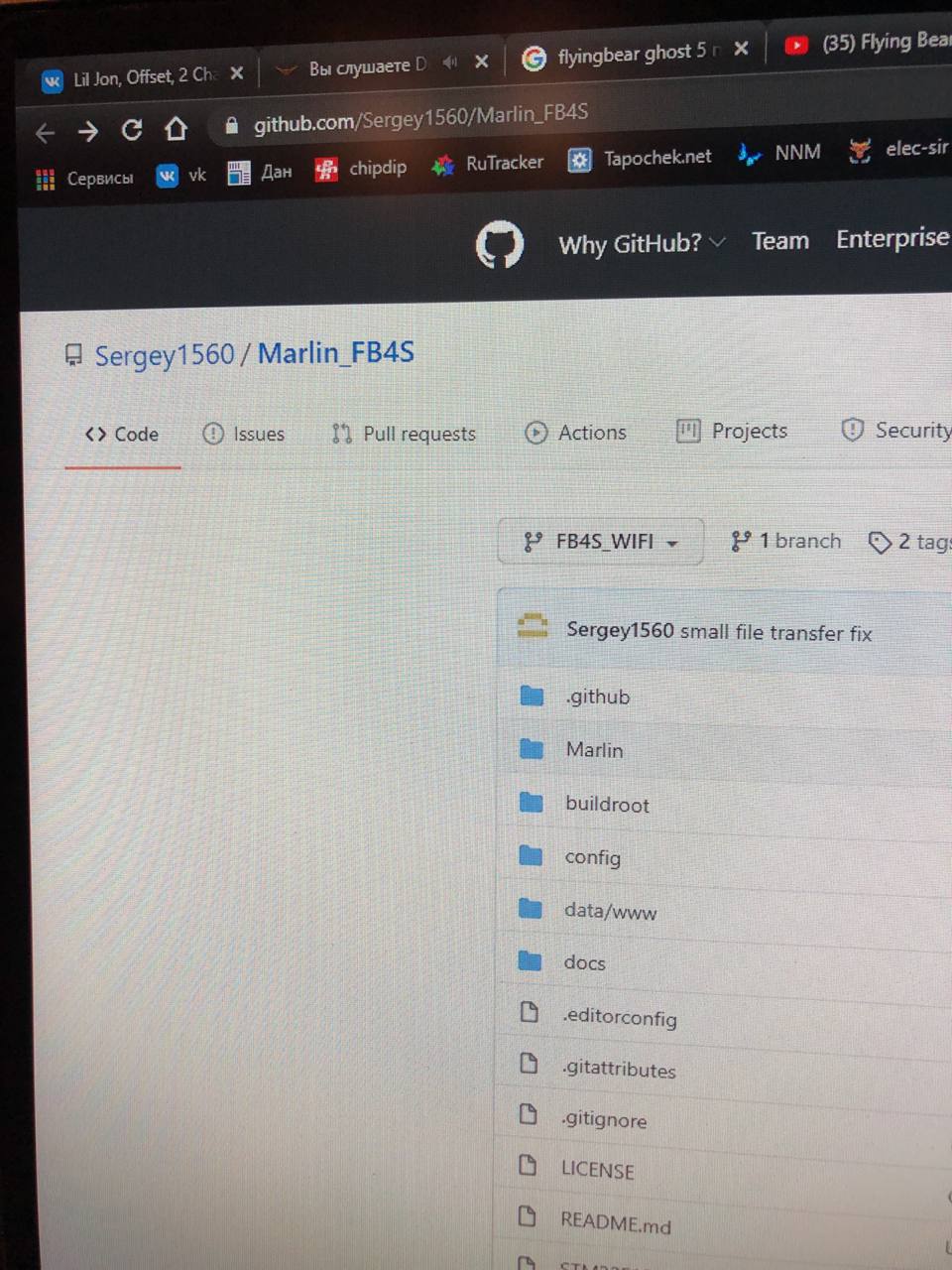Click the buildroot folder icon
The height and width of the screenshot is (1270, 952).
coord(532,802)
